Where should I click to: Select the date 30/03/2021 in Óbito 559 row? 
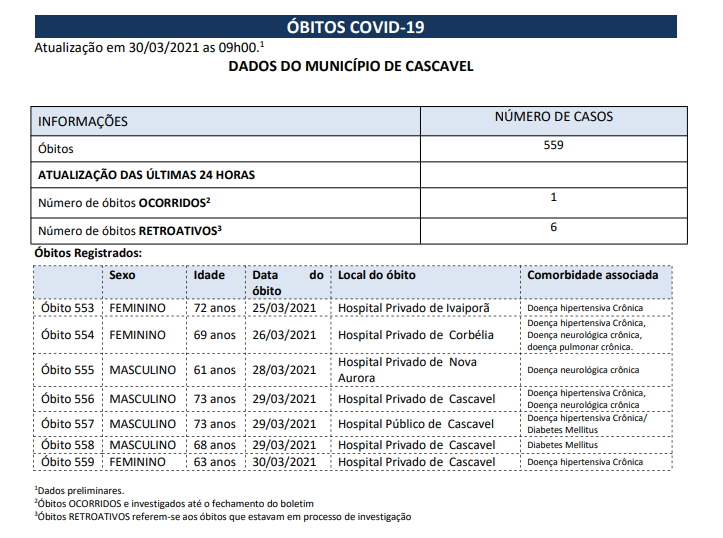point(284,462)
